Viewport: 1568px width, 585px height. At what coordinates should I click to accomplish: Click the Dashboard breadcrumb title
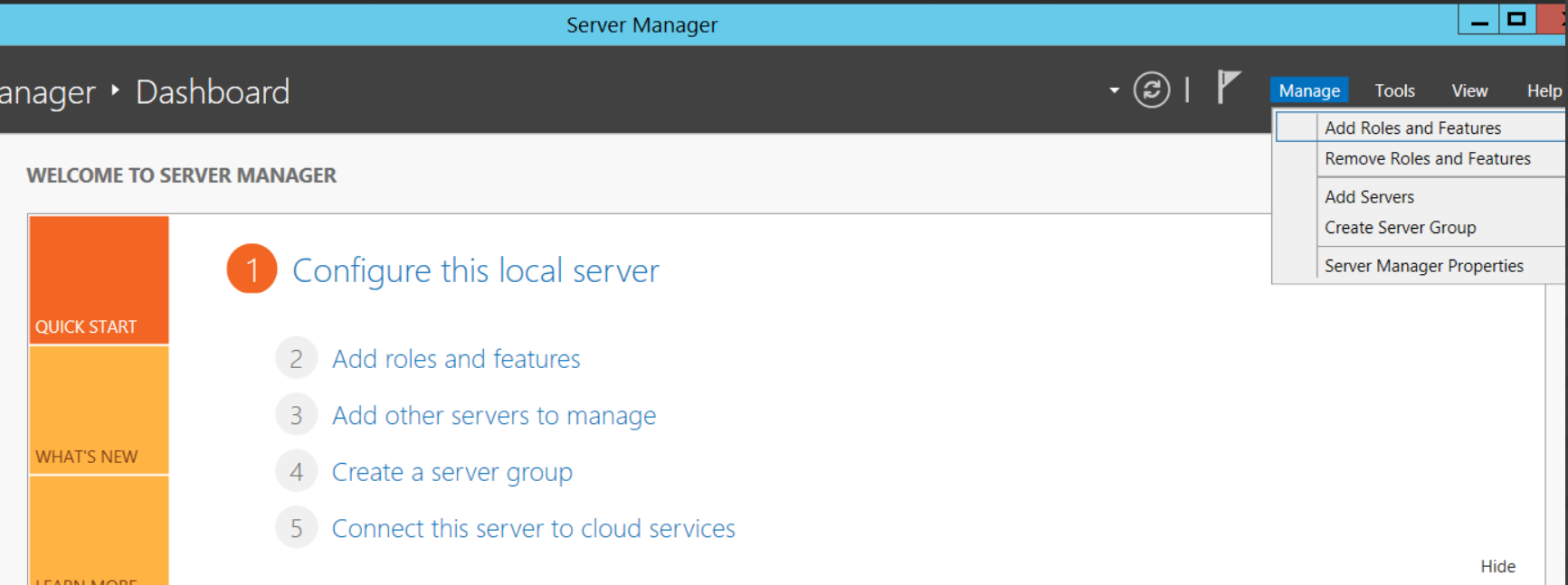point(213,91)
